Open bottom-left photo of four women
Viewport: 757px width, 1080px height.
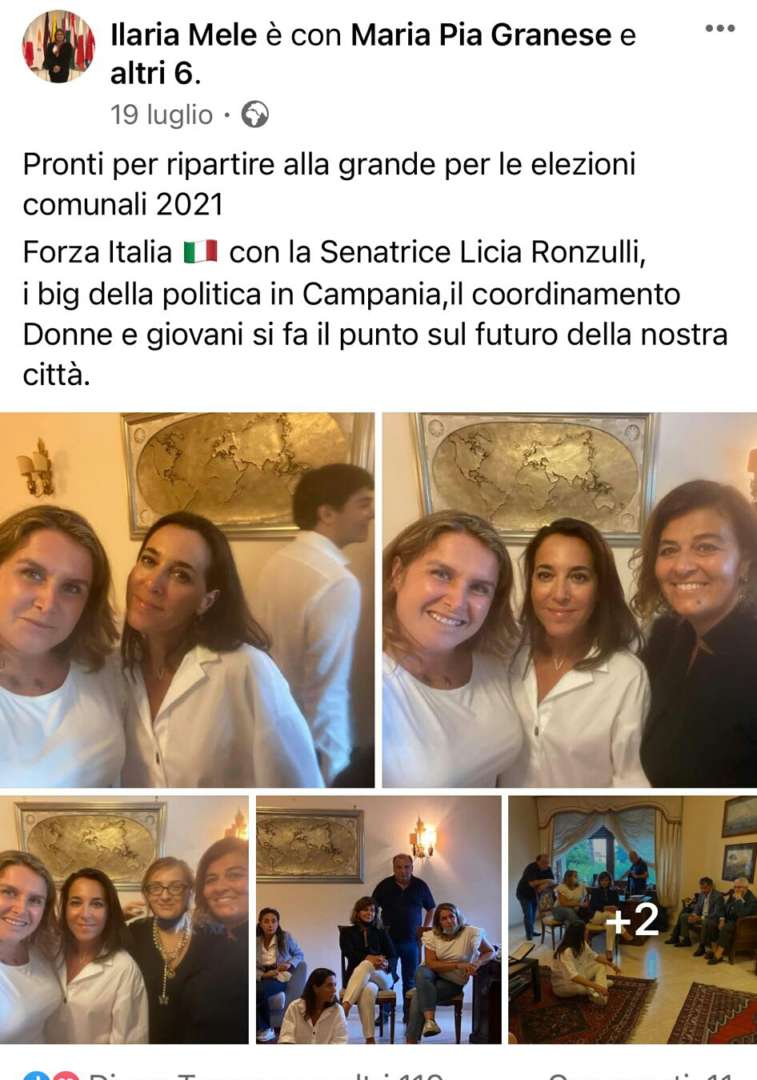(x=124, y=920)
